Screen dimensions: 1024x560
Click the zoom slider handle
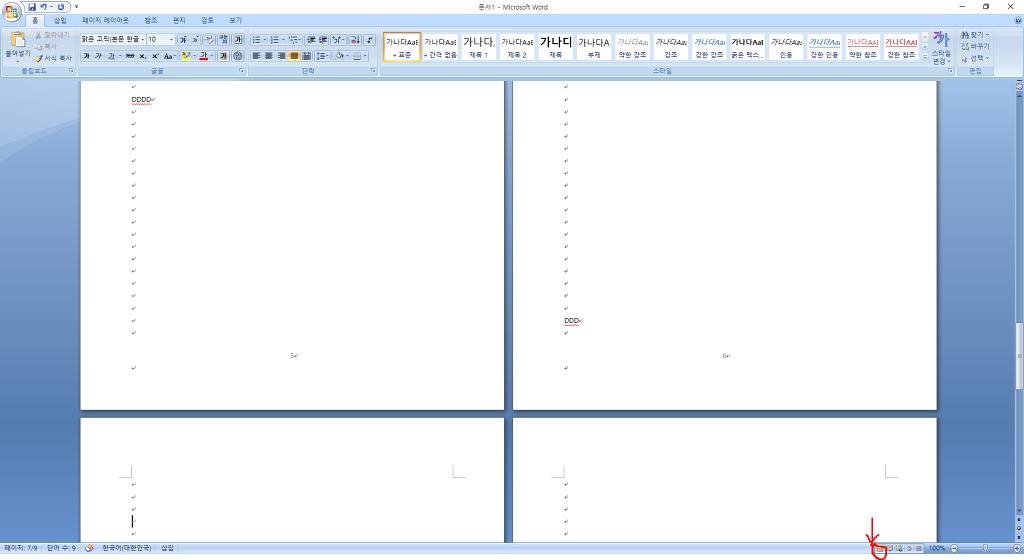pos(985,548)
